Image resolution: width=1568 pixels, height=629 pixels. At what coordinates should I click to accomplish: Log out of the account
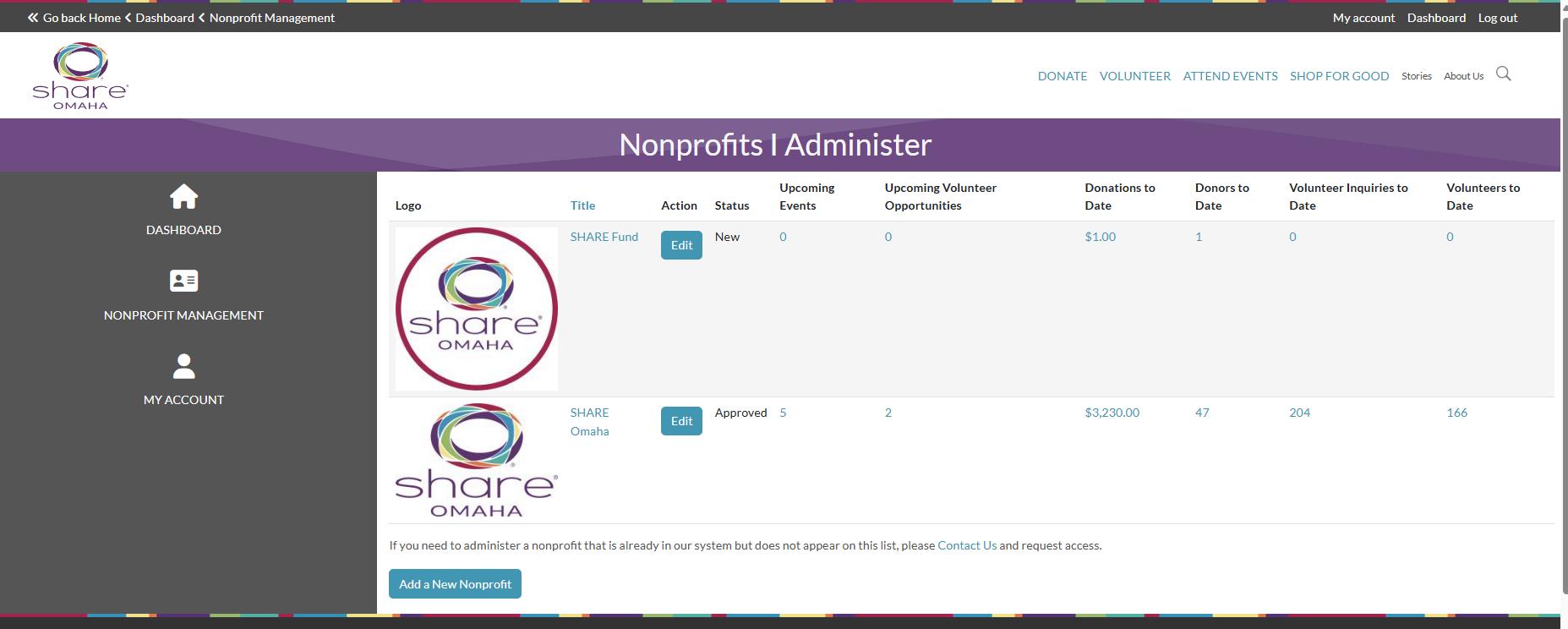coord(1498,18)
